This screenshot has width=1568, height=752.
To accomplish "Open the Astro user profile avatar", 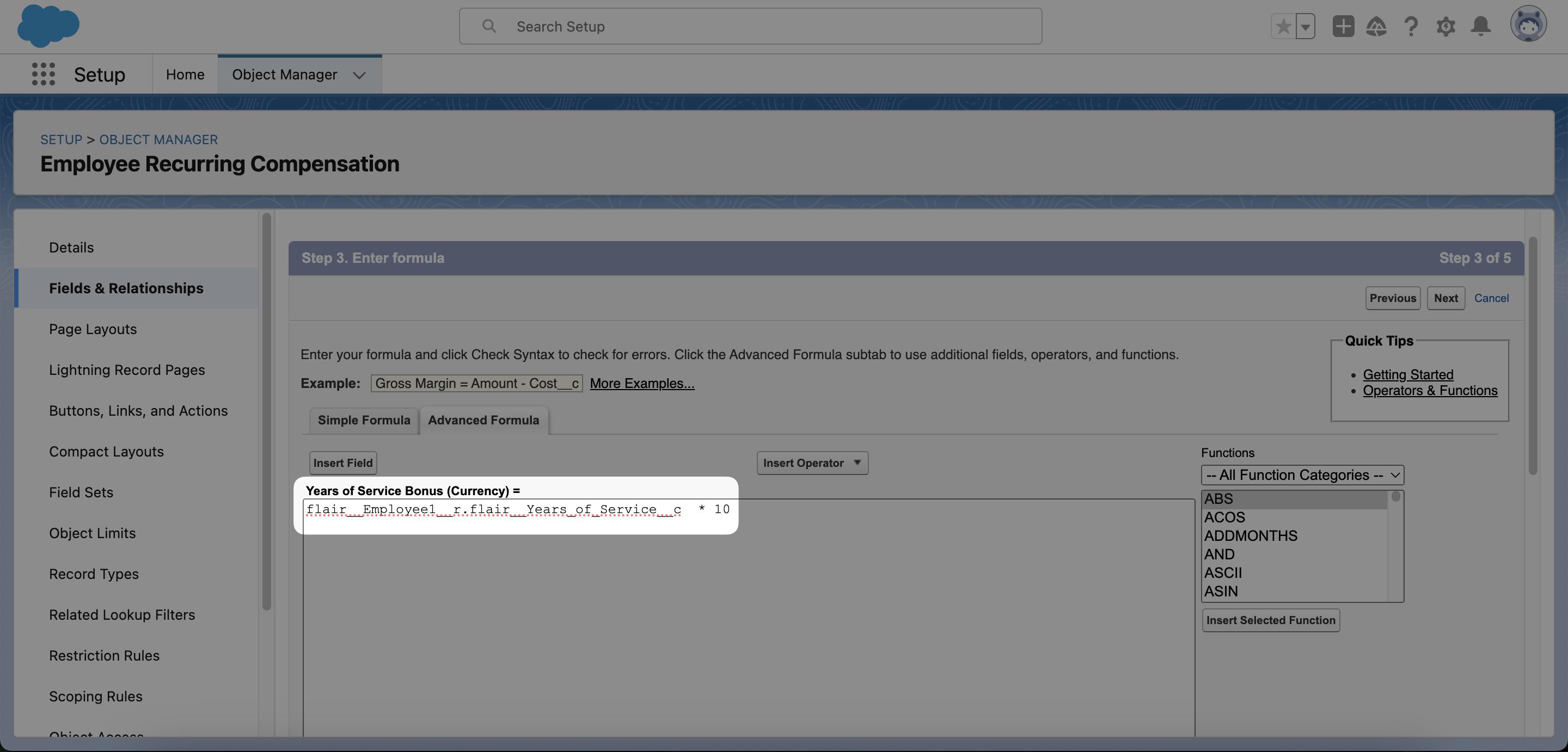I will pyautogui.click(x=1529, y=24).
